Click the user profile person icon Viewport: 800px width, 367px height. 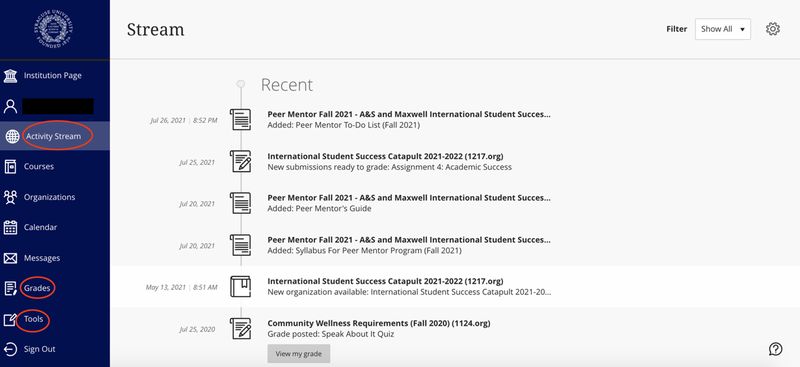tap(10, 106)
